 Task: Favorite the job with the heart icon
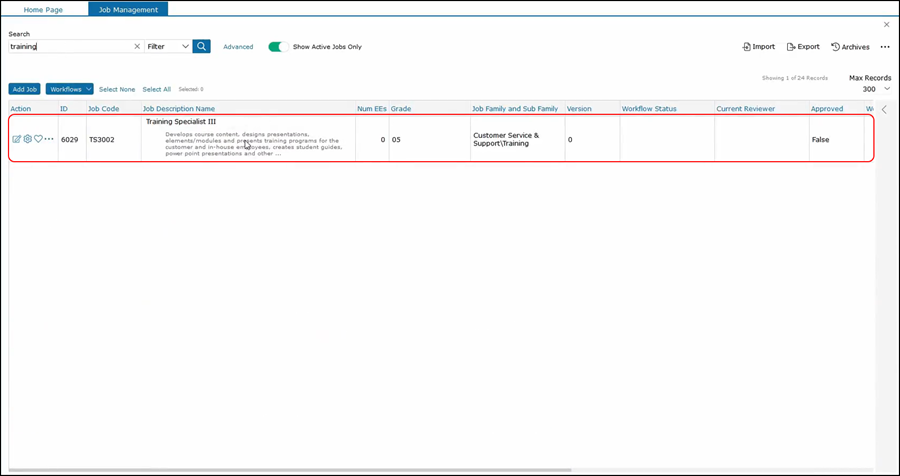pos(38,139)
